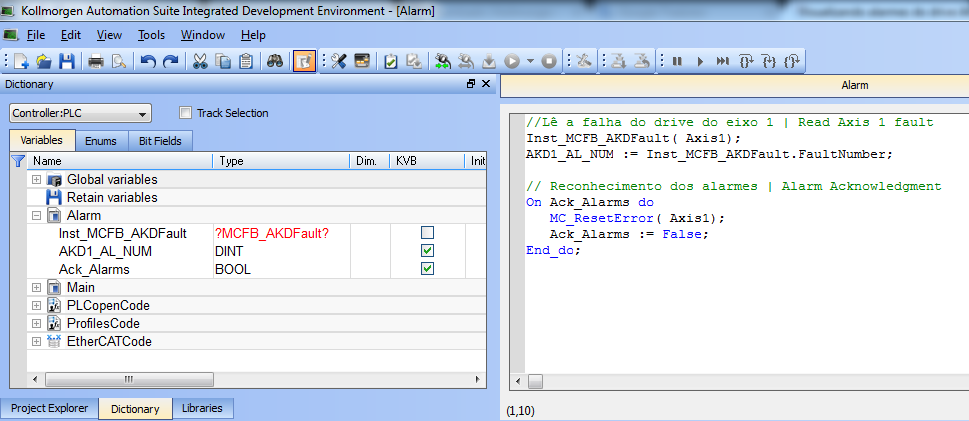Viewport: 969px width, 421px height.
Task: Copy selection with the copy icon
Action: (x=222, y=61)
